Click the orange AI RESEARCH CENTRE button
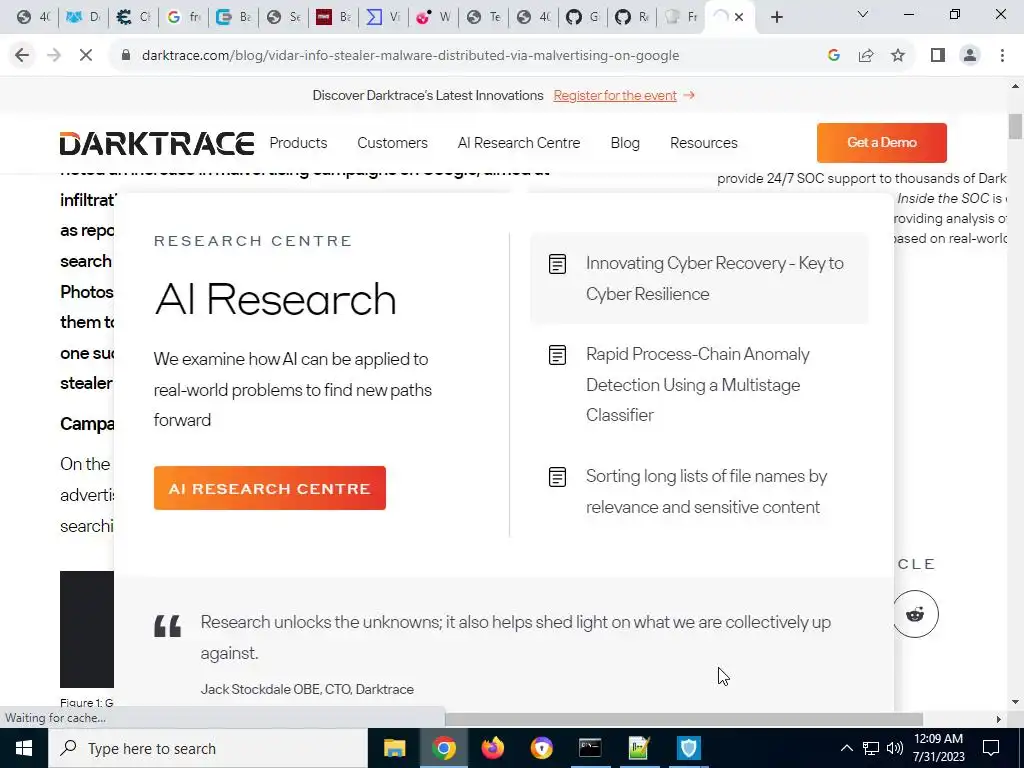The width and height of the screenshot is (1024, 768). click(x=270, y=488)
